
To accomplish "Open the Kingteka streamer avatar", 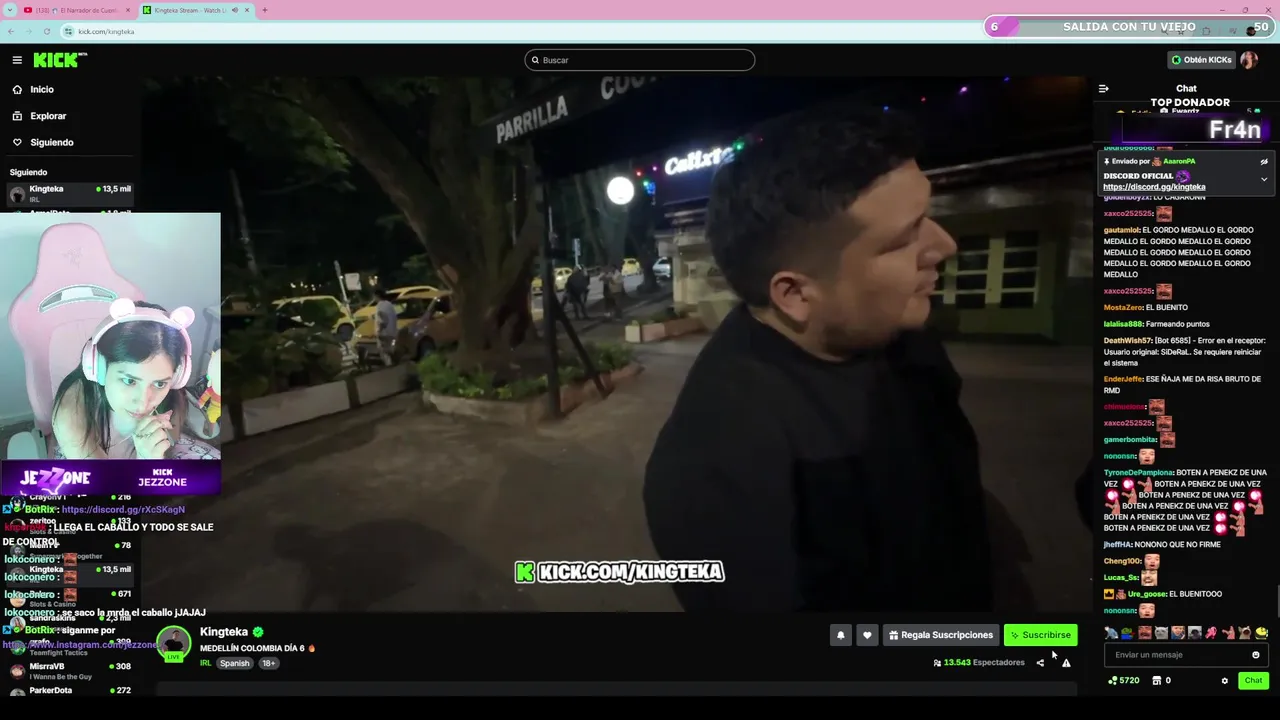I will (x=174, y=643).
